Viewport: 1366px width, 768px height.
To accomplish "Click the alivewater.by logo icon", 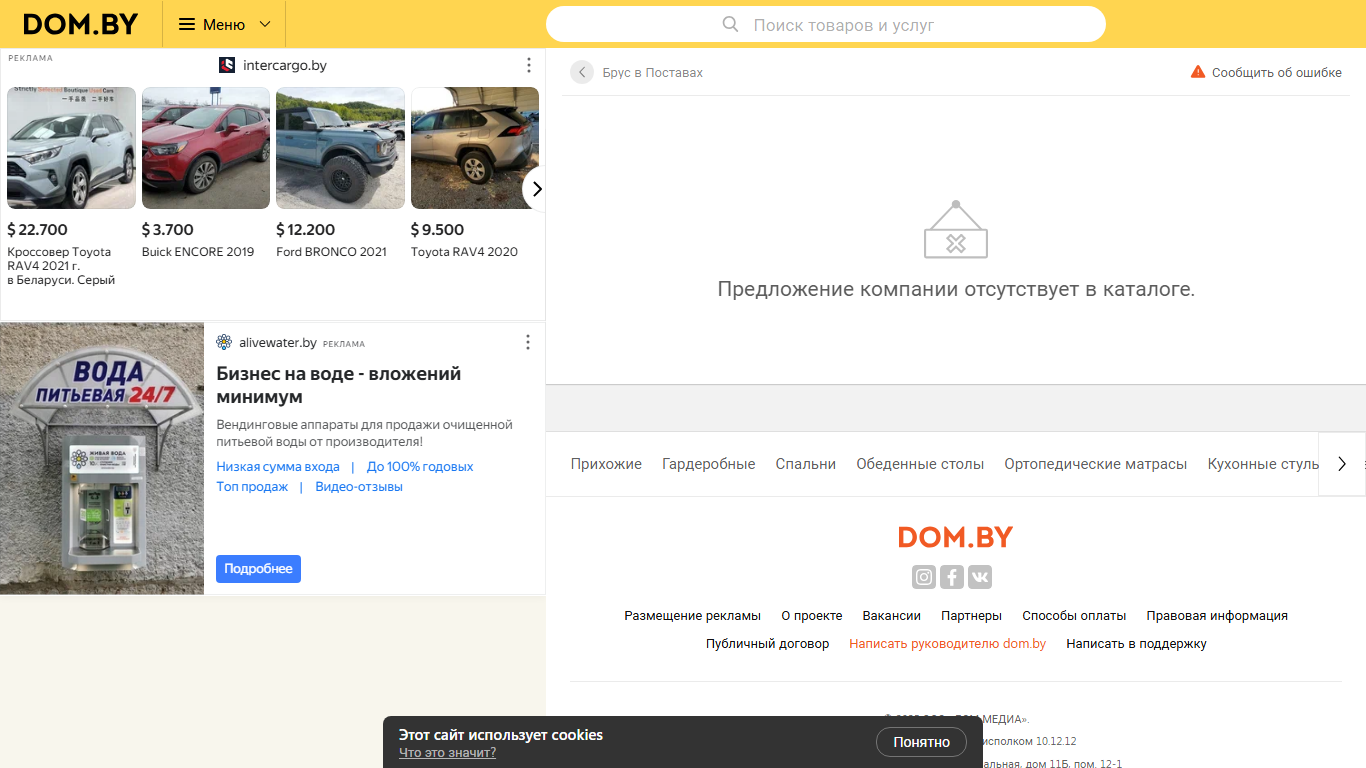I will coord(224,342).
